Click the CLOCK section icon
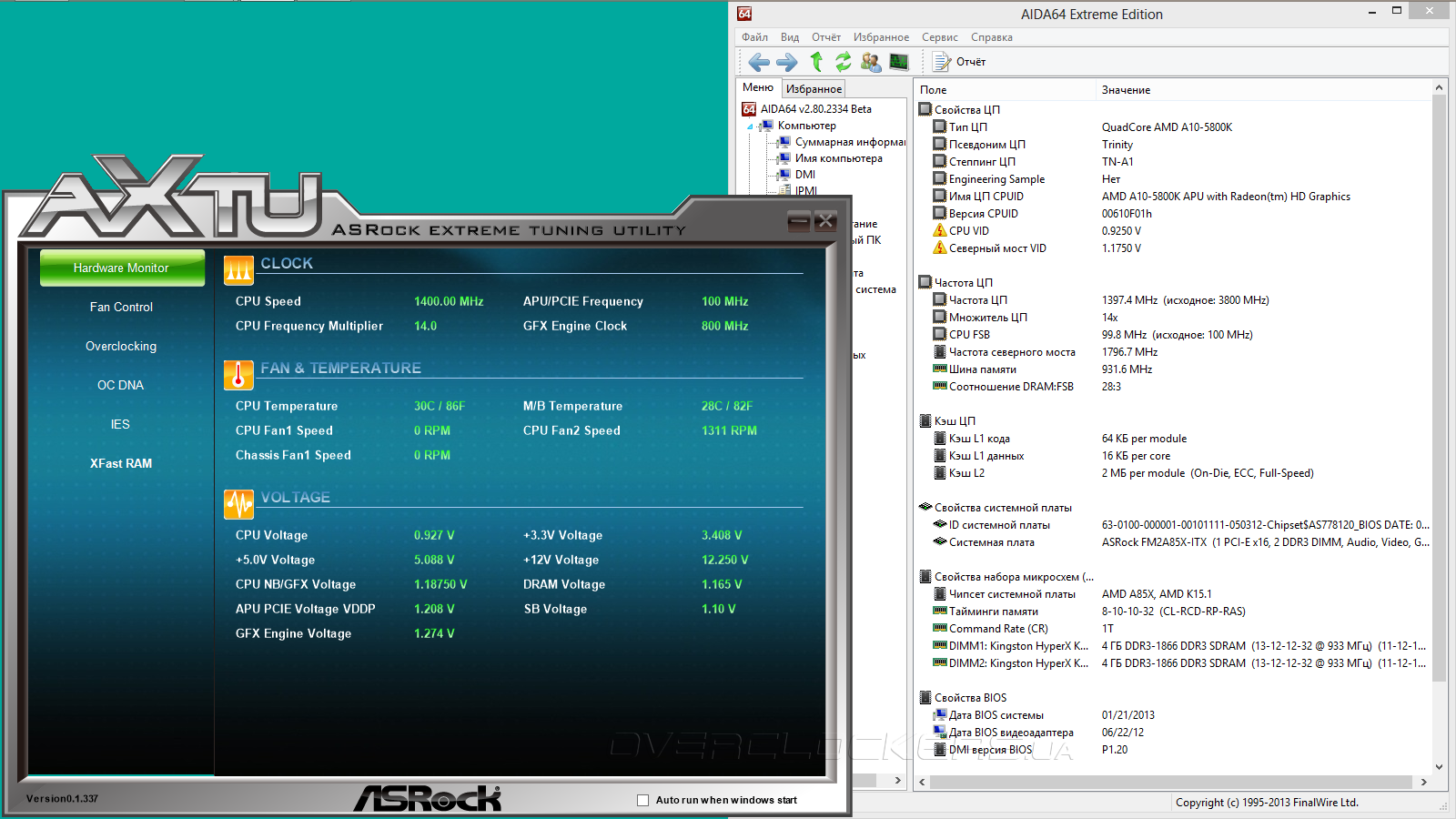This screenshot has width=1456, height=819. click(x=238, y=270)
